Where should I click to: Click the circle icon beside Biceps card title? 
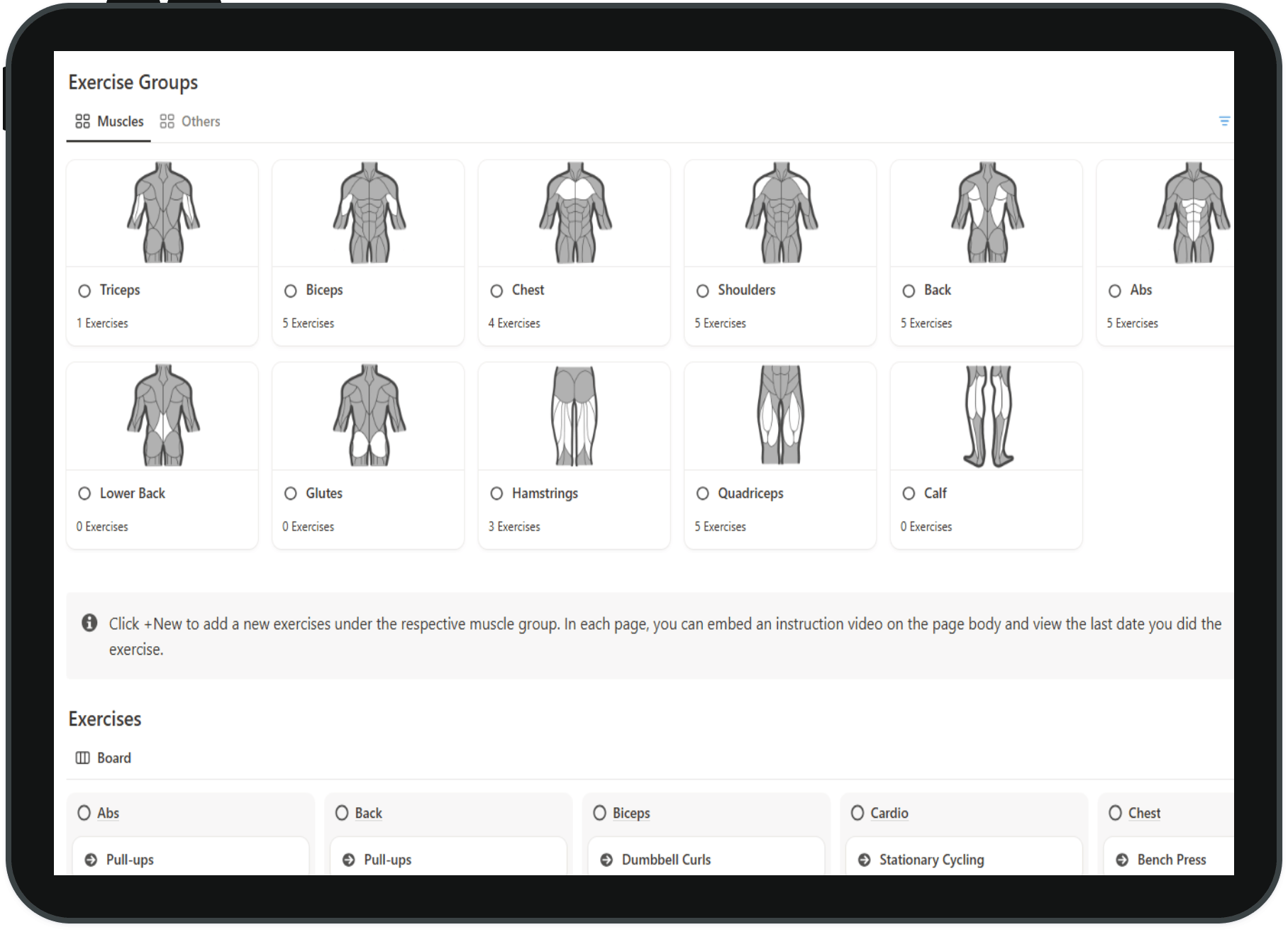coord(291,291)
